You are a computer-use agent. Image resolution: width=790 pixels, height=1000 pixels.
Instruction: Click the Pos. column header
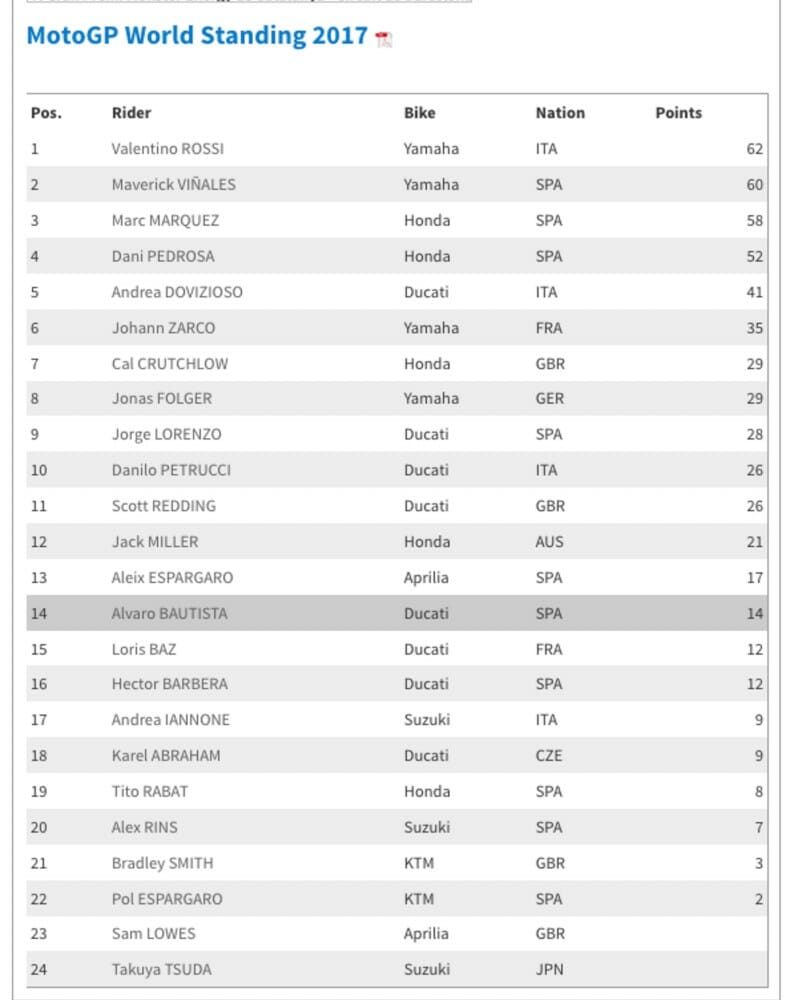[x=46, y=113]
